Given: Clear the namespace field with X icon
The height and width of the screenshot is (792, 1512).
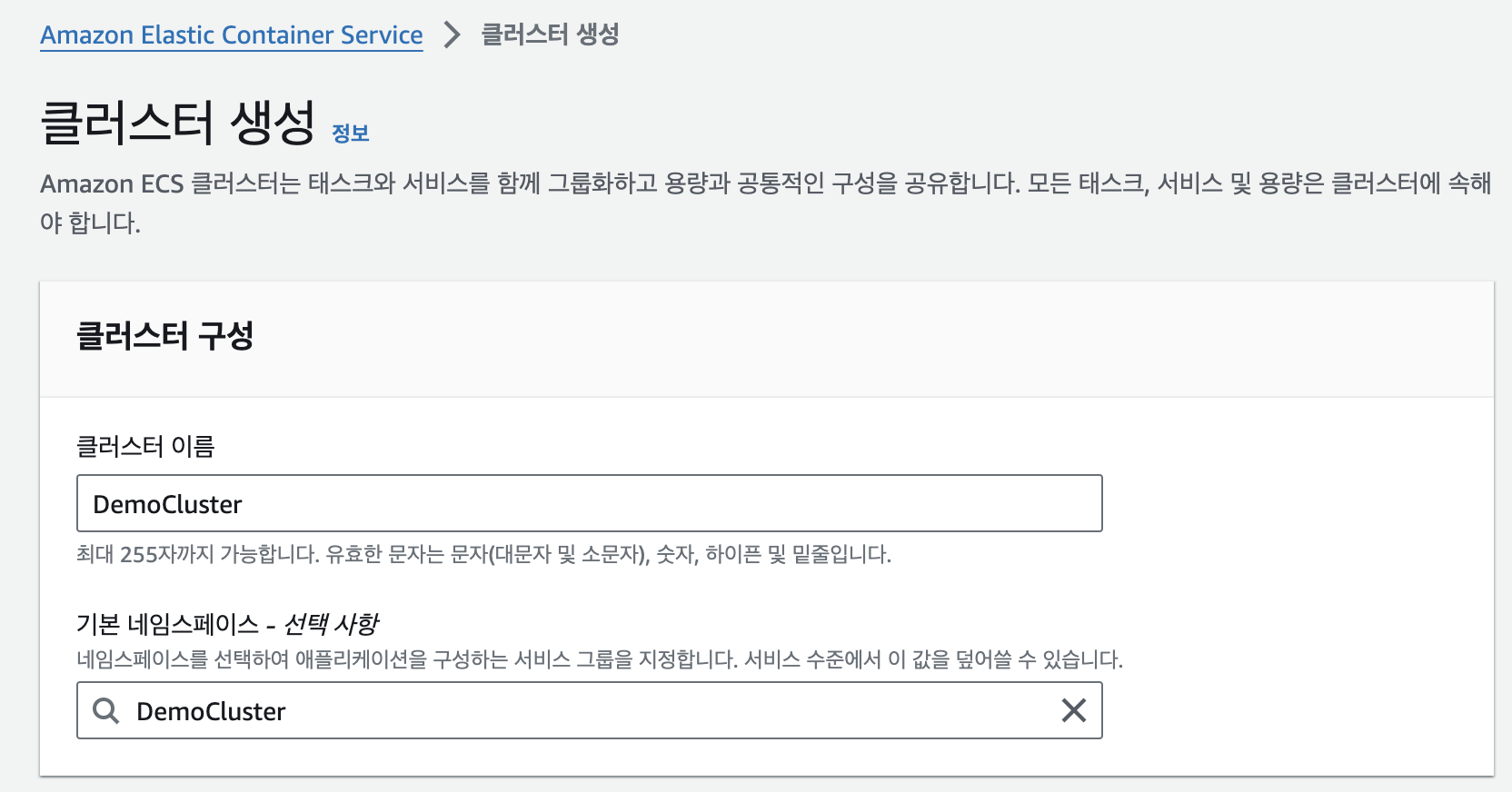Looking at the screenshot, I should coord(1074,711).
